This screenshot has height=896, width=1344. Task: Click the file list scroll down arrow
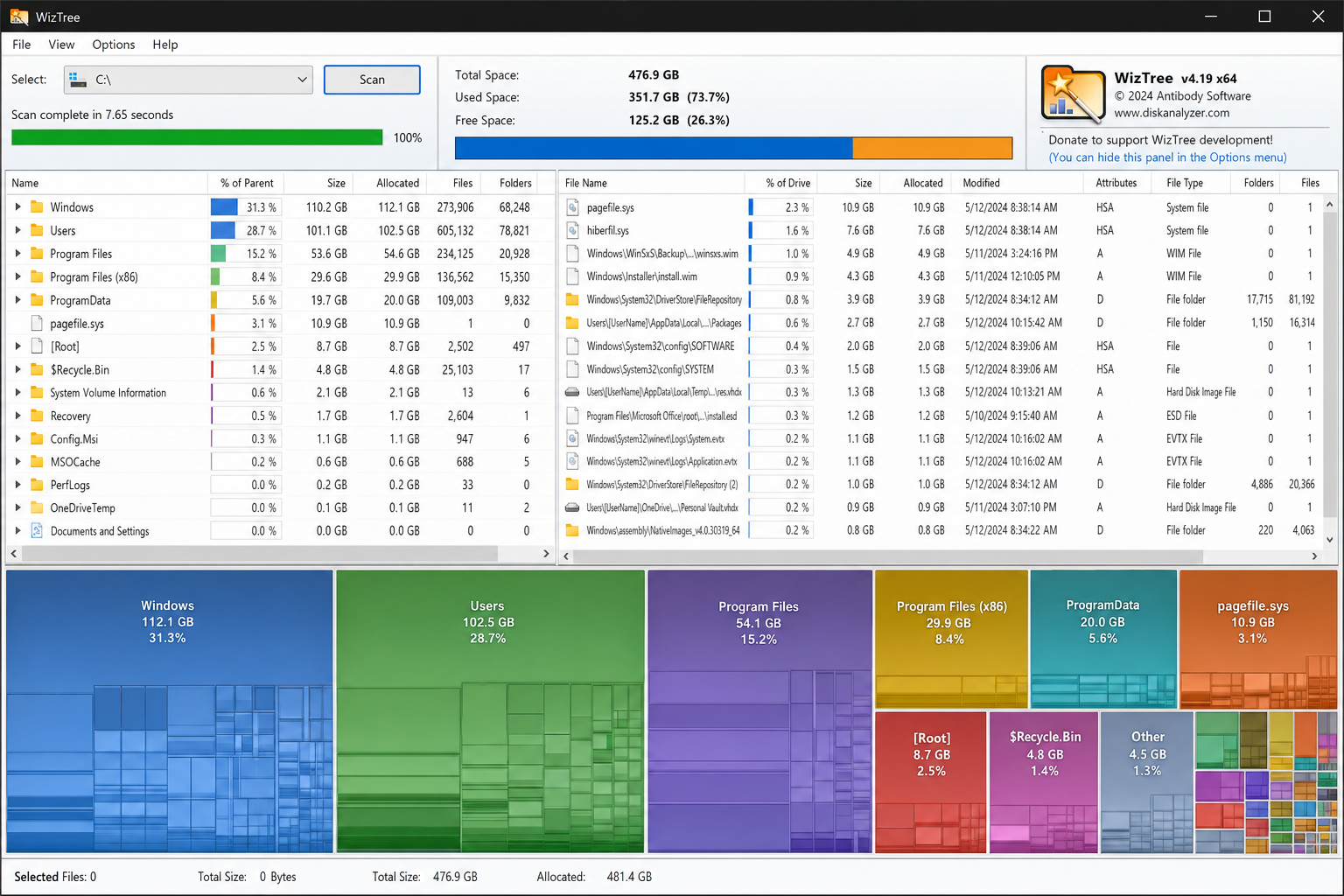click(x=1330, y=540)
